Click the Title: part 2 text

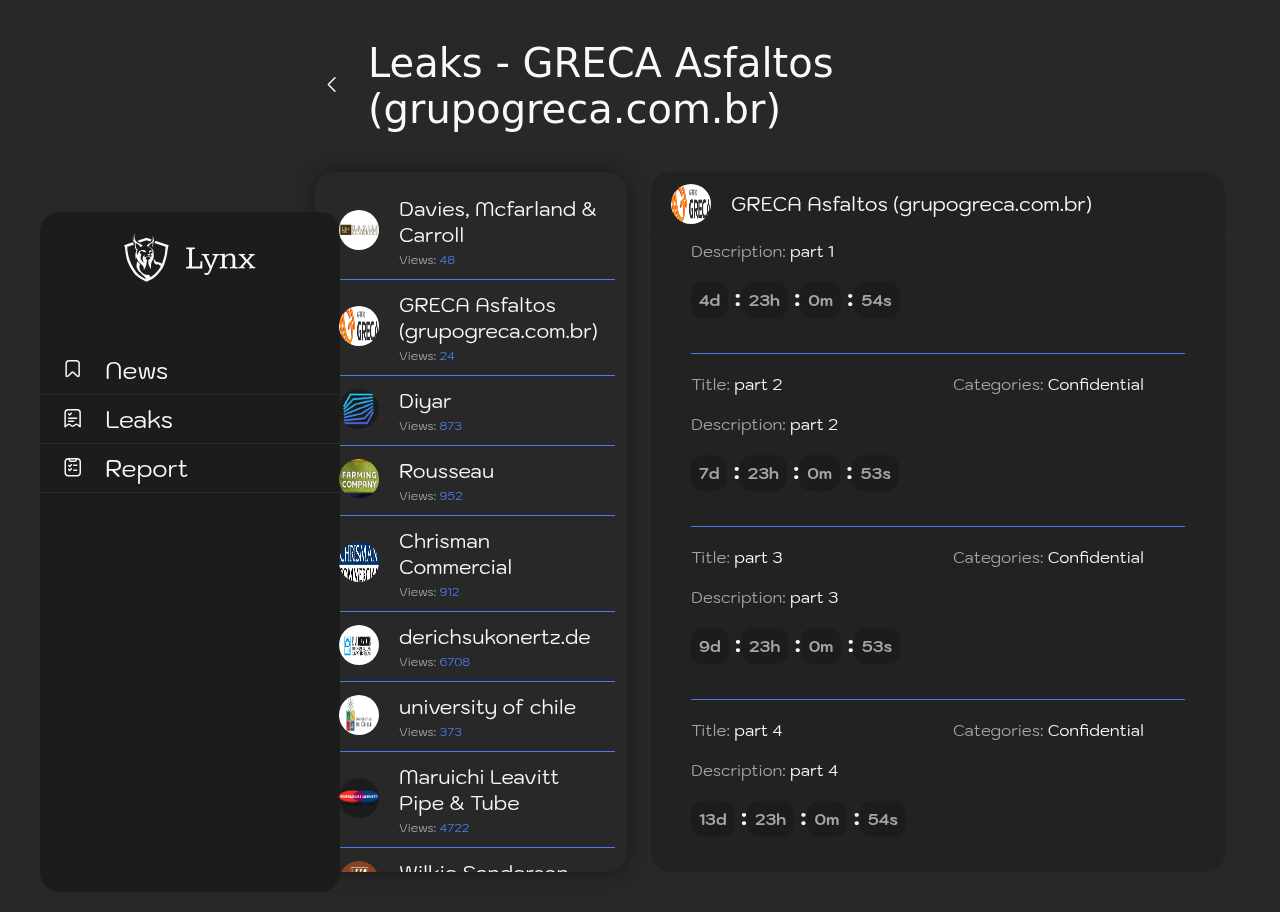point(737,385)
